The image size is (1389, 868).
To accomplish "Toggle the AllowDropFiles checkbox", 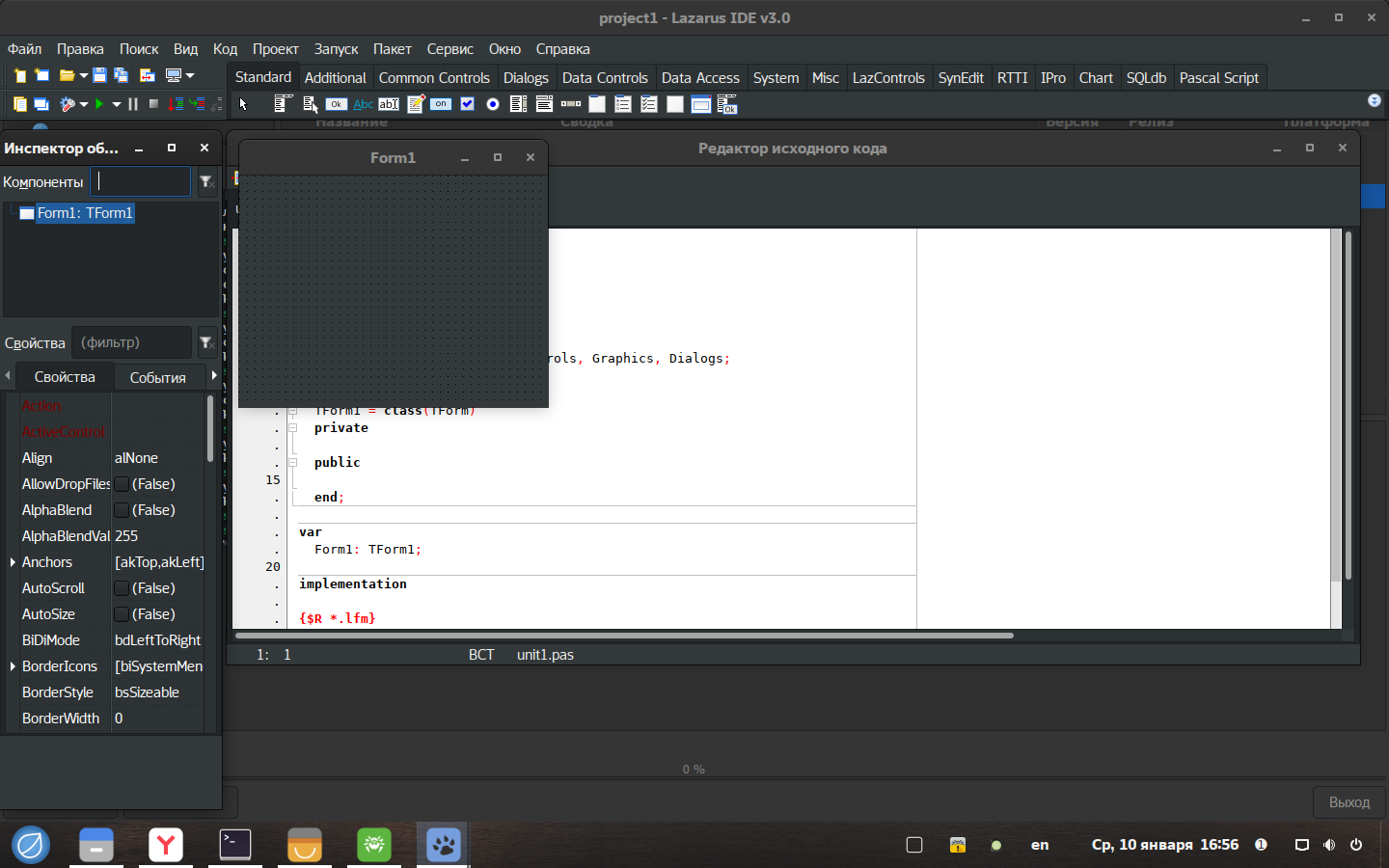I will pos(123,484).
